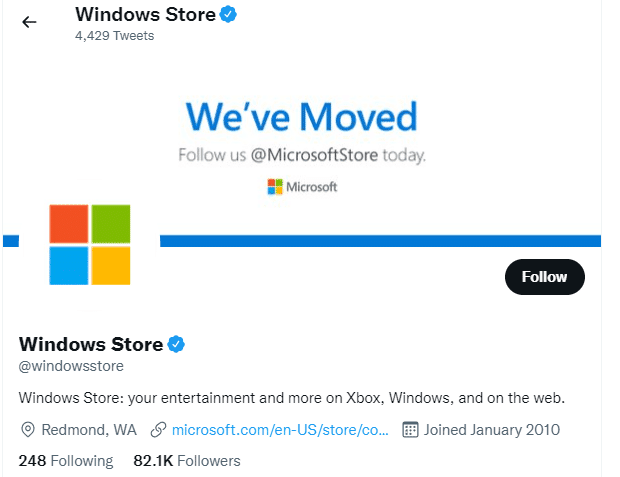Click the verified badge in the top header
The height and width of the screenshot is (477, 620).
[228, 15]
